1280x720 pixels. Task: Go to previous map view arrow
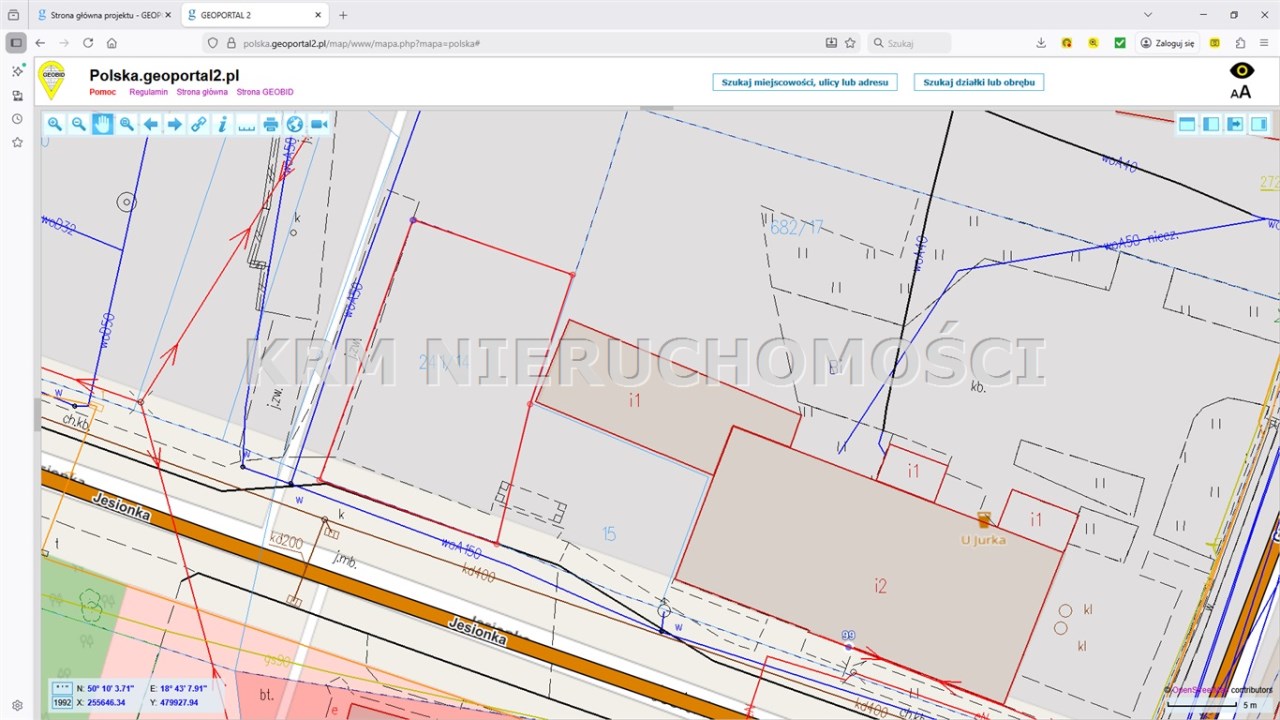pyautogui.click(x=151, y=124)
